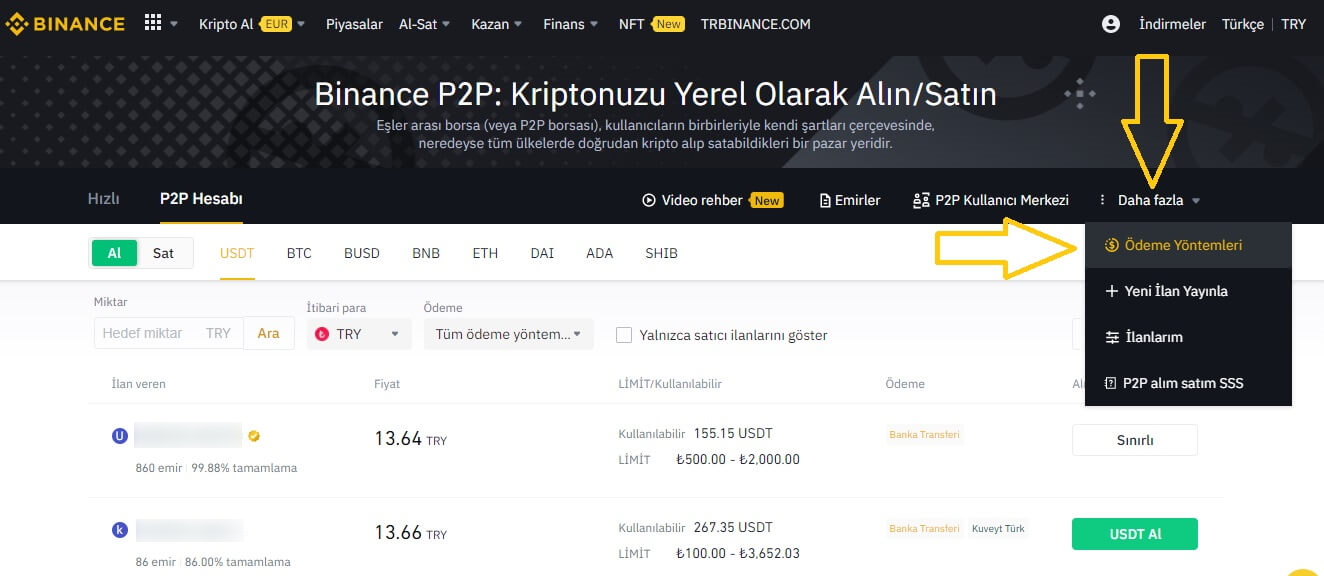Select the USDT crypto tab
The width and height of the screenshot is (1324, 576).
(237, 253)
